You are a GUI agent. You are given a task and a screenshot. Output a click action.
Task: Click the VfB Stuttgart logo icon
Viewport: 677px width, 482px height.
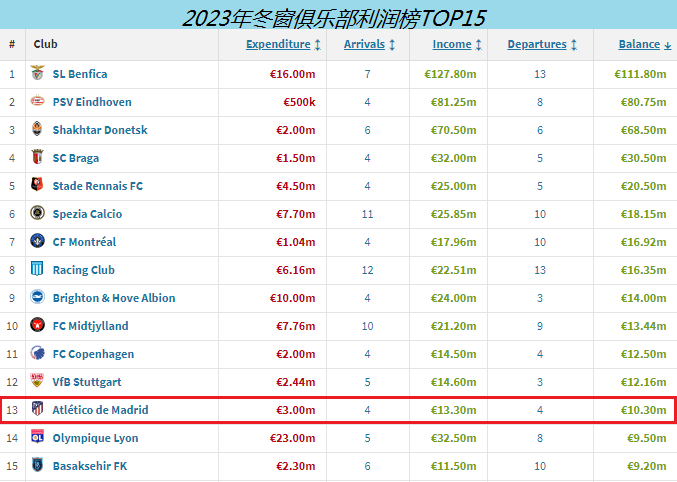(x=38, y=382)
